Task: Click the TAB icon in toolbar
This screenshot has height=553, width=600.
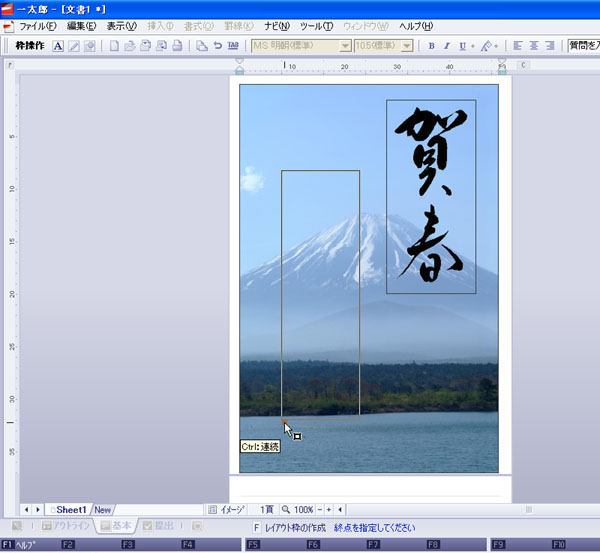Action: [x=233, y=46]
